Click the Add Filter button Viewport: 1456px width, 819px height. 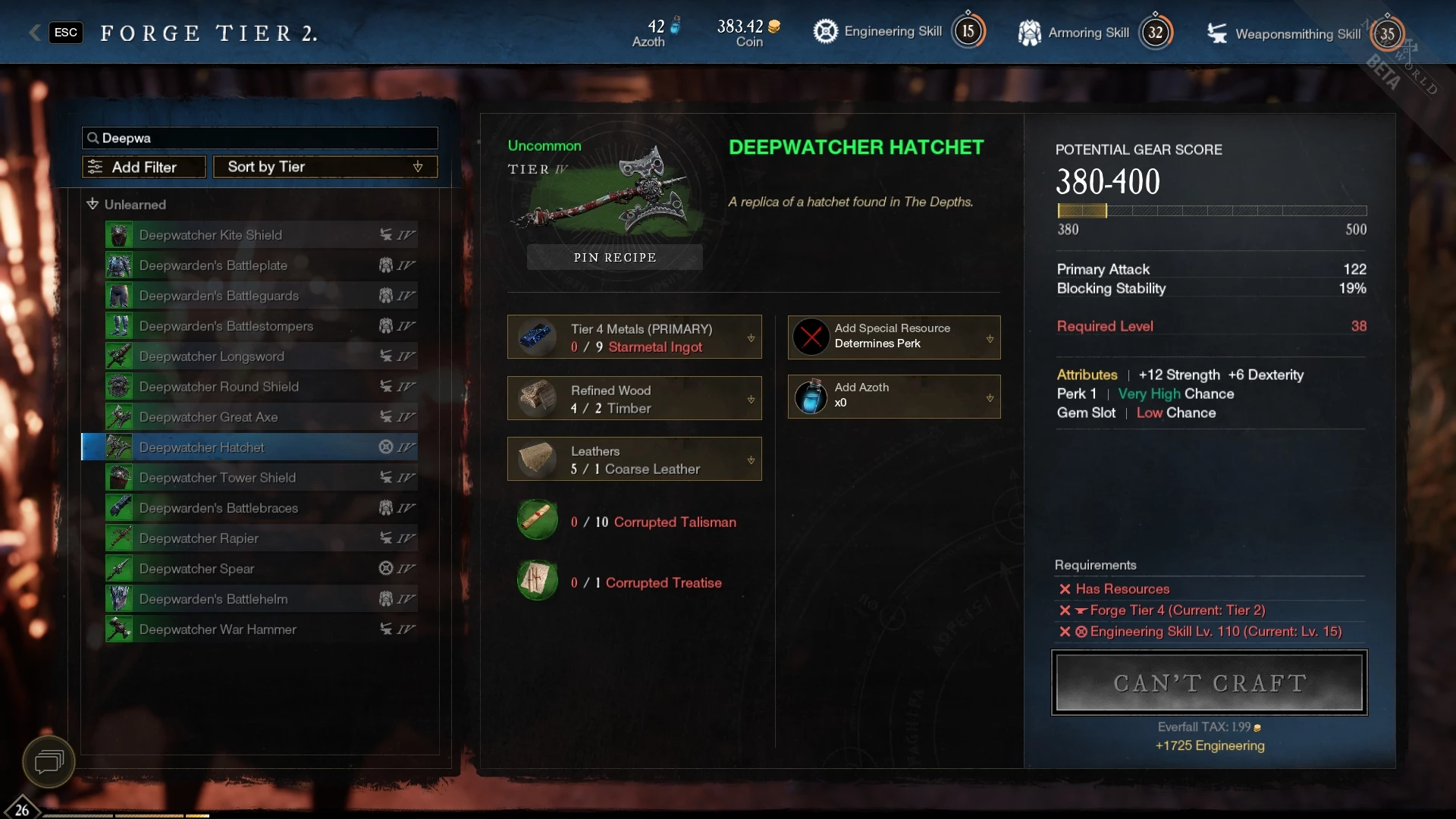pos(144,167)
